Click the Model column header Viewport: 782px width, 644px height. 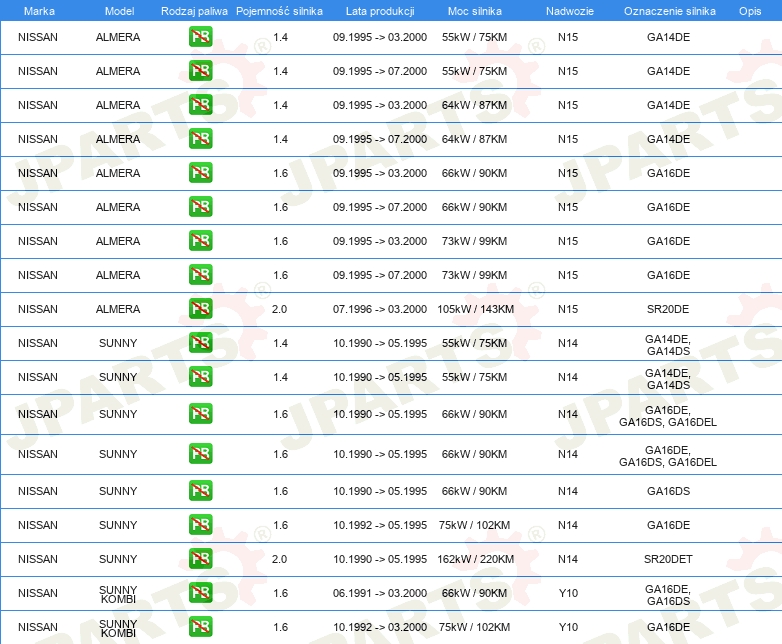119,11
